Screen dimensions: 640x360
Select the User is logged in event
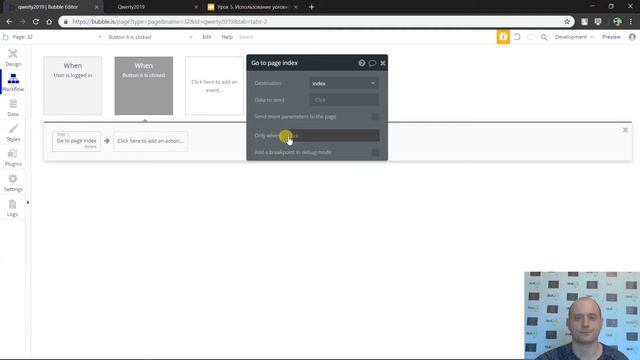[x=73, y=86]
